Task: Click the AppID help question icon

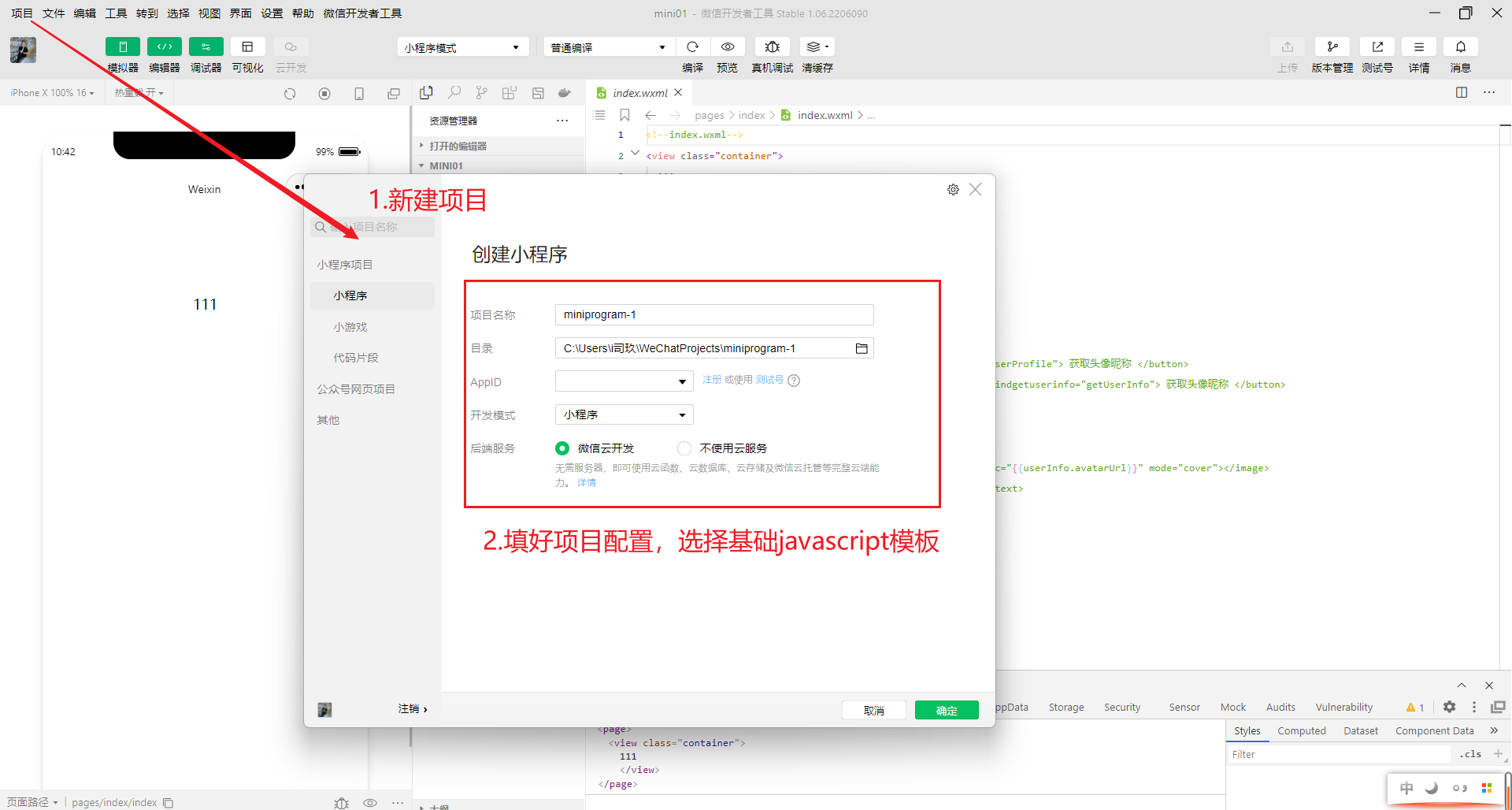Action: (x=794, y=381)
